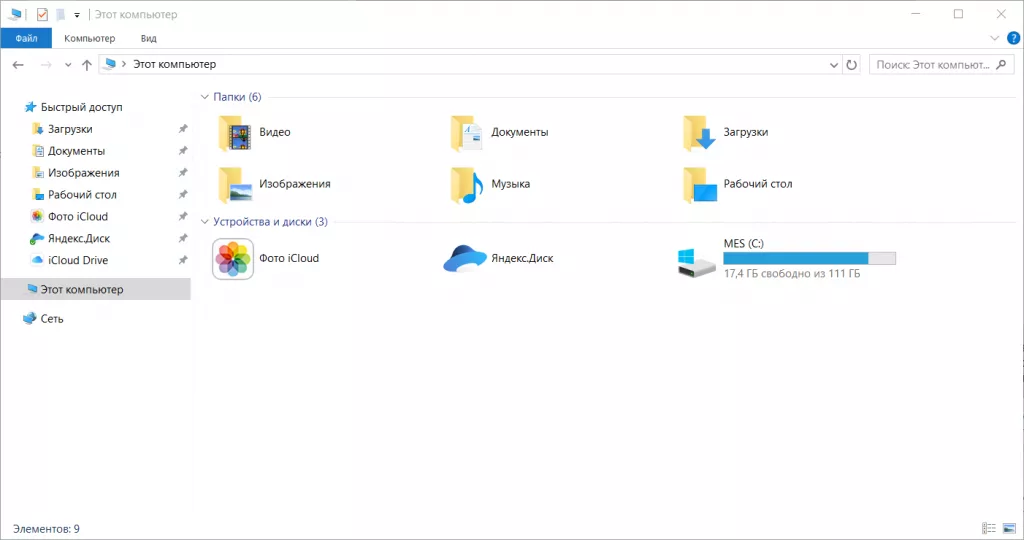Screen dimensions: 1024x540
Task: Click the Видео folder label
Action: (274, 132)
